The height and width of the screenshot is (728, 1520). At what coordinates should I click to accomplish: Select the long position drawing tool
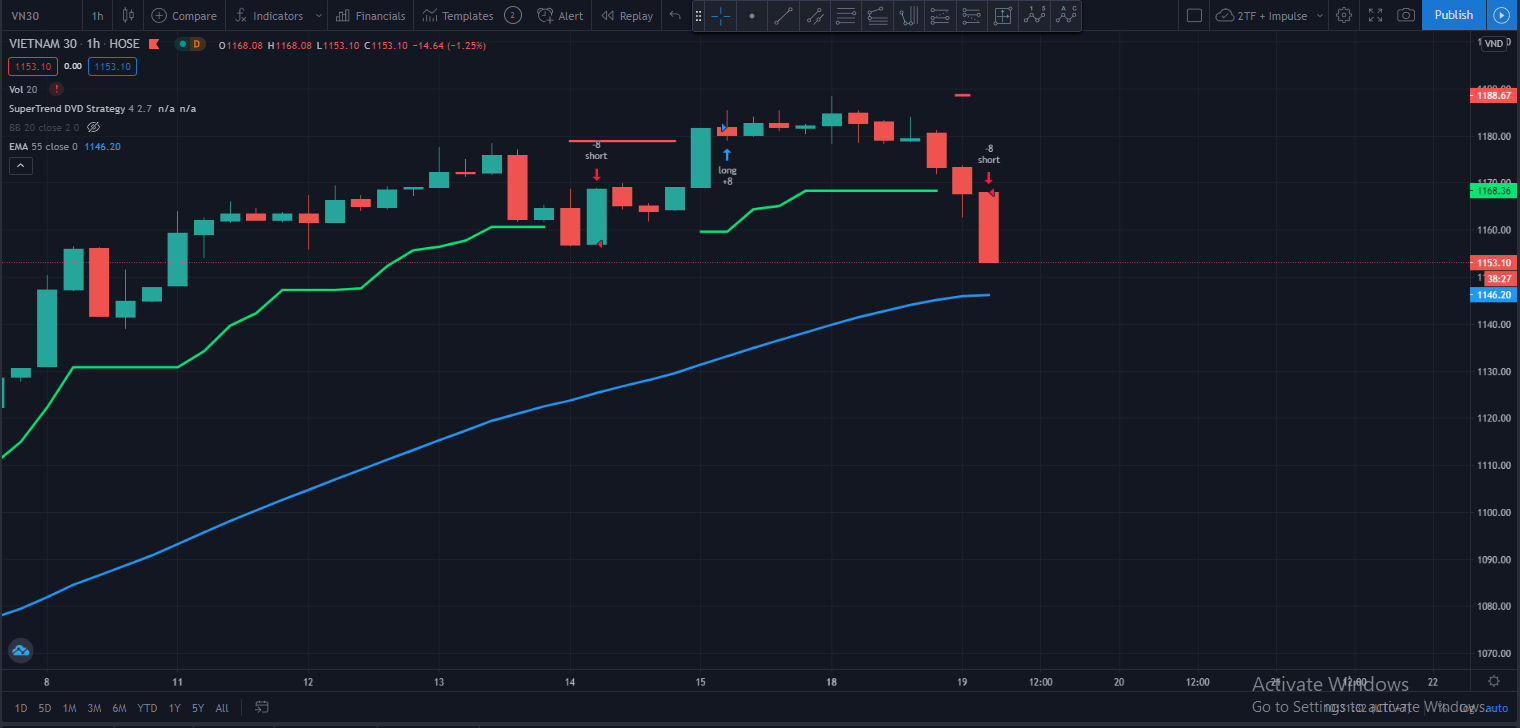[x=939, y=16]
